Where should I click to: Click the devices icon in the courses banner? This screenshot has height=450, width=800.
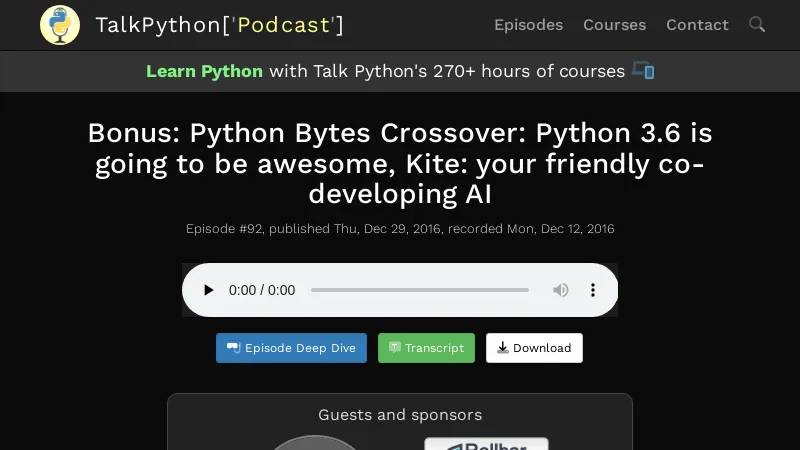pos(643,71)
